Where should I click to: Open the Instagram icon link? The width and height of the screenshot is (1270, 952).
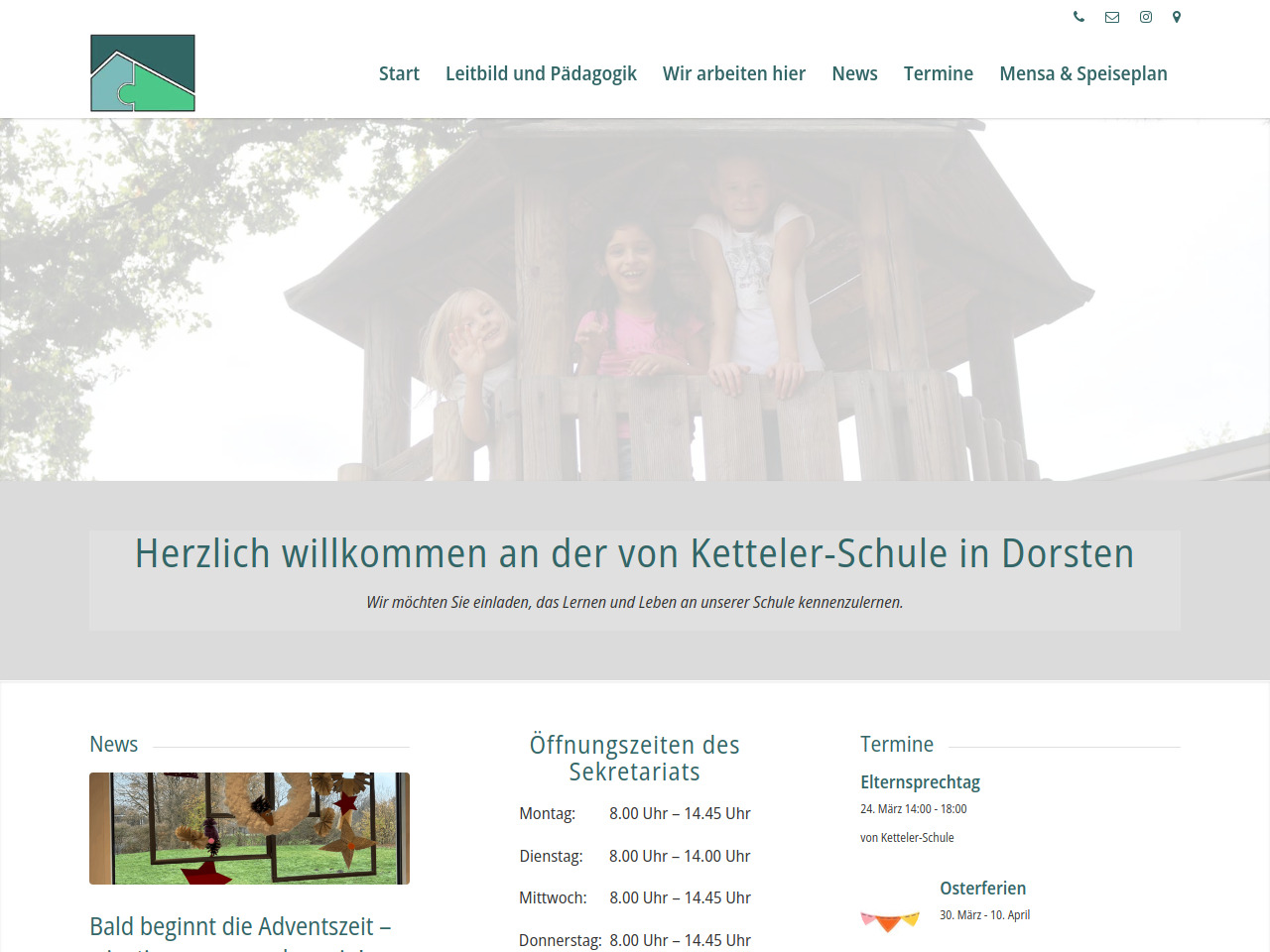pyautogui.click(x=1146, y=17)
